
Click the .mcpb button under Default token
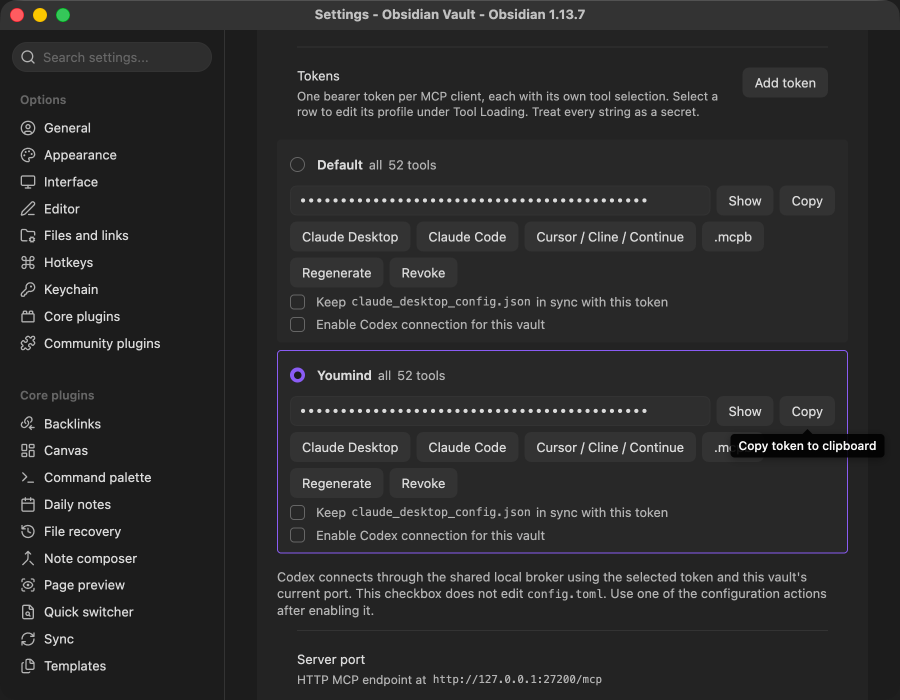click(x=733, y=237)
